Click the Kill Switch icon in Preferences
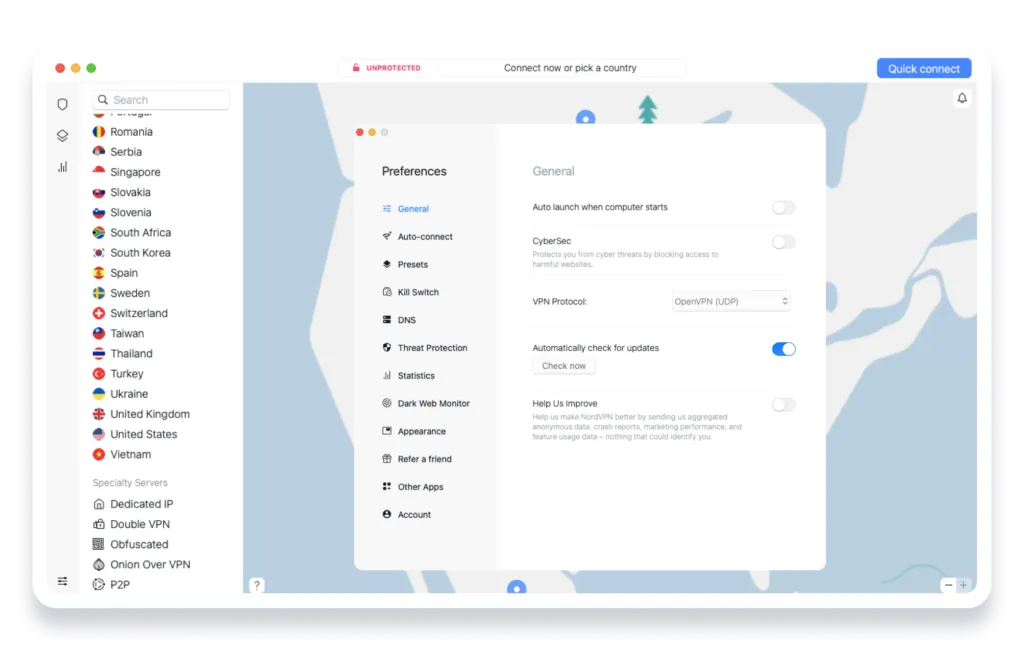 [387, 292]
